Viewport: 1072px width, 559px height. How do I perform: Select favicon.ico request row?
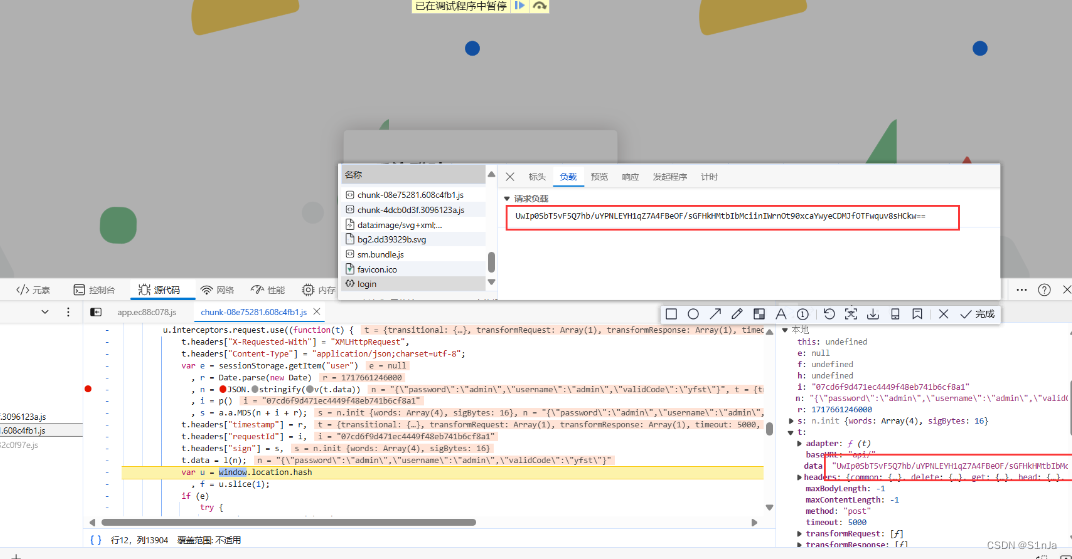[414, 269]
